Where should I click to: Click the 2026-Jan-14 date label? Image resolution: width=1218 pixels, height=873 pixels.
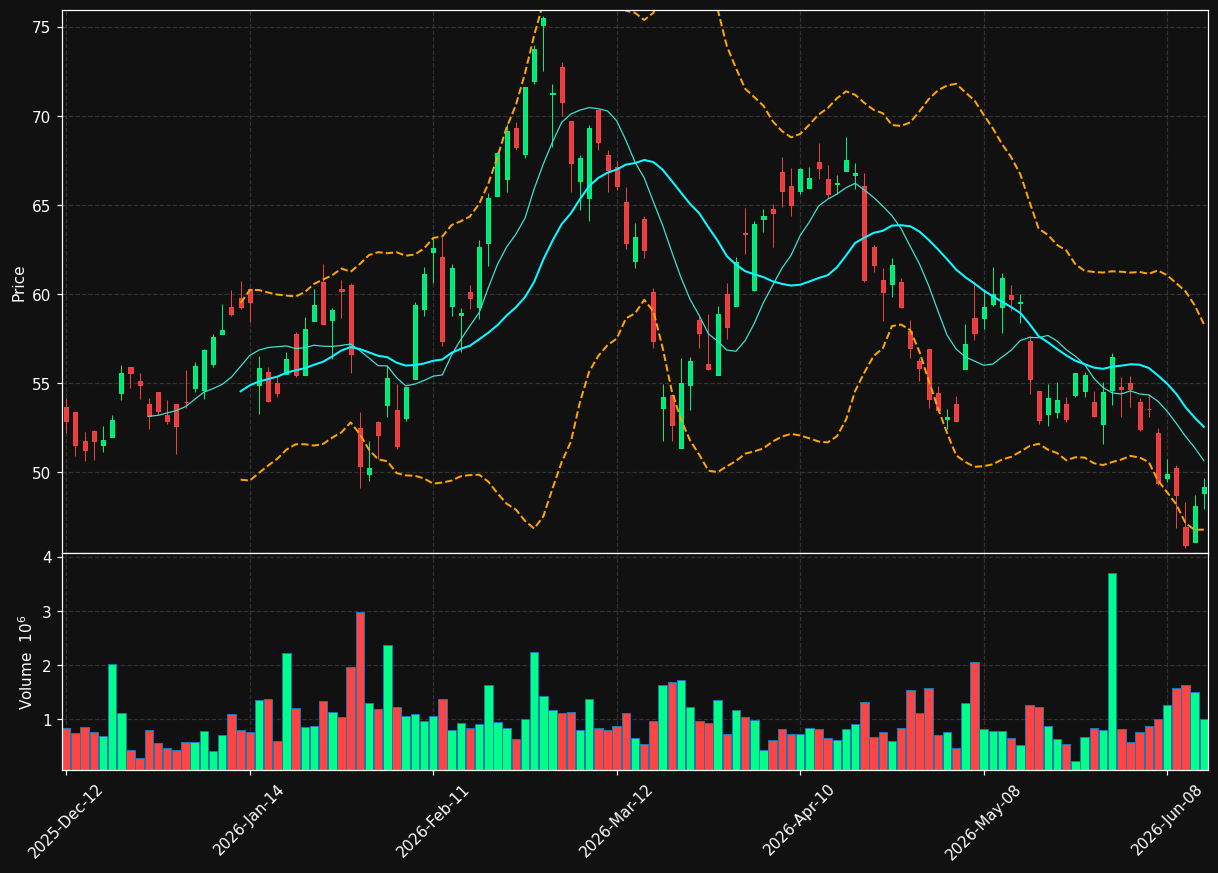(250, 820)
